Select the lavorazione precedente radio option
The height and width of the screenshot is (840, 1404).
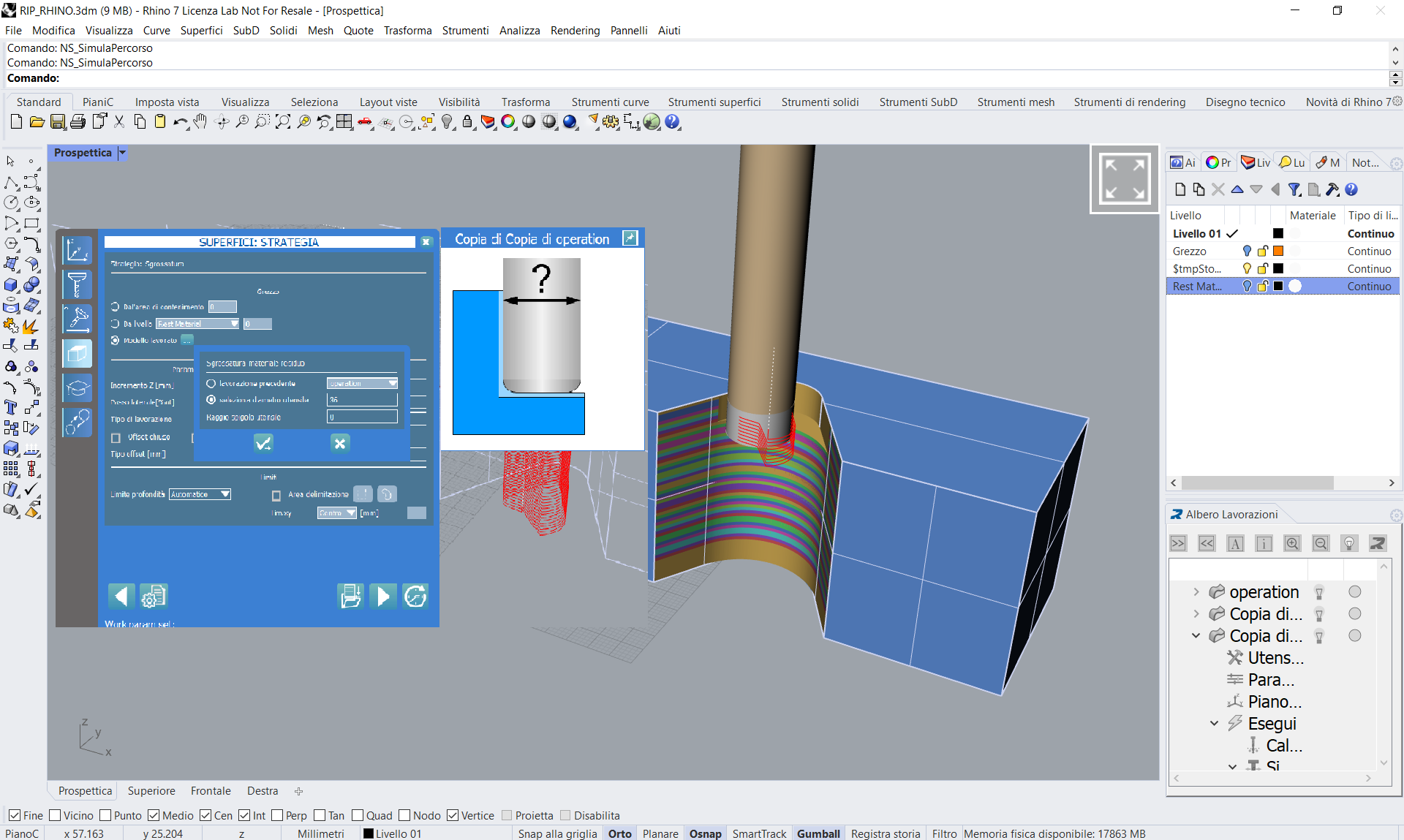pos(211,383)
